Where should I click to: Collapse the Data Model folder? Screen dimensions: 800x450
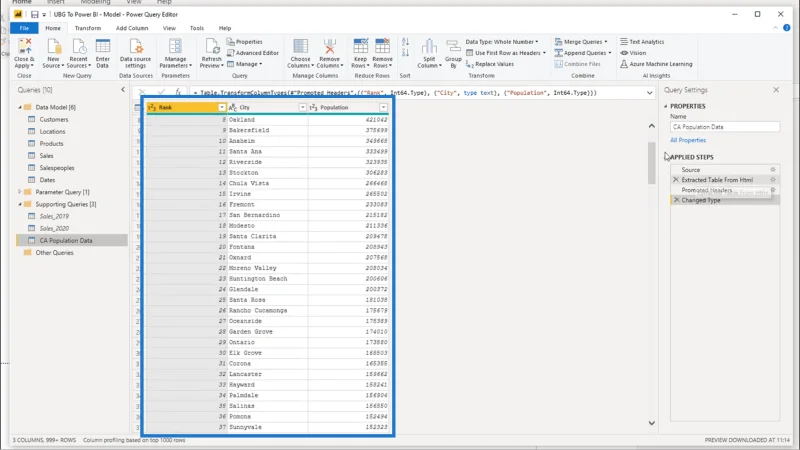tap(20, 107)
